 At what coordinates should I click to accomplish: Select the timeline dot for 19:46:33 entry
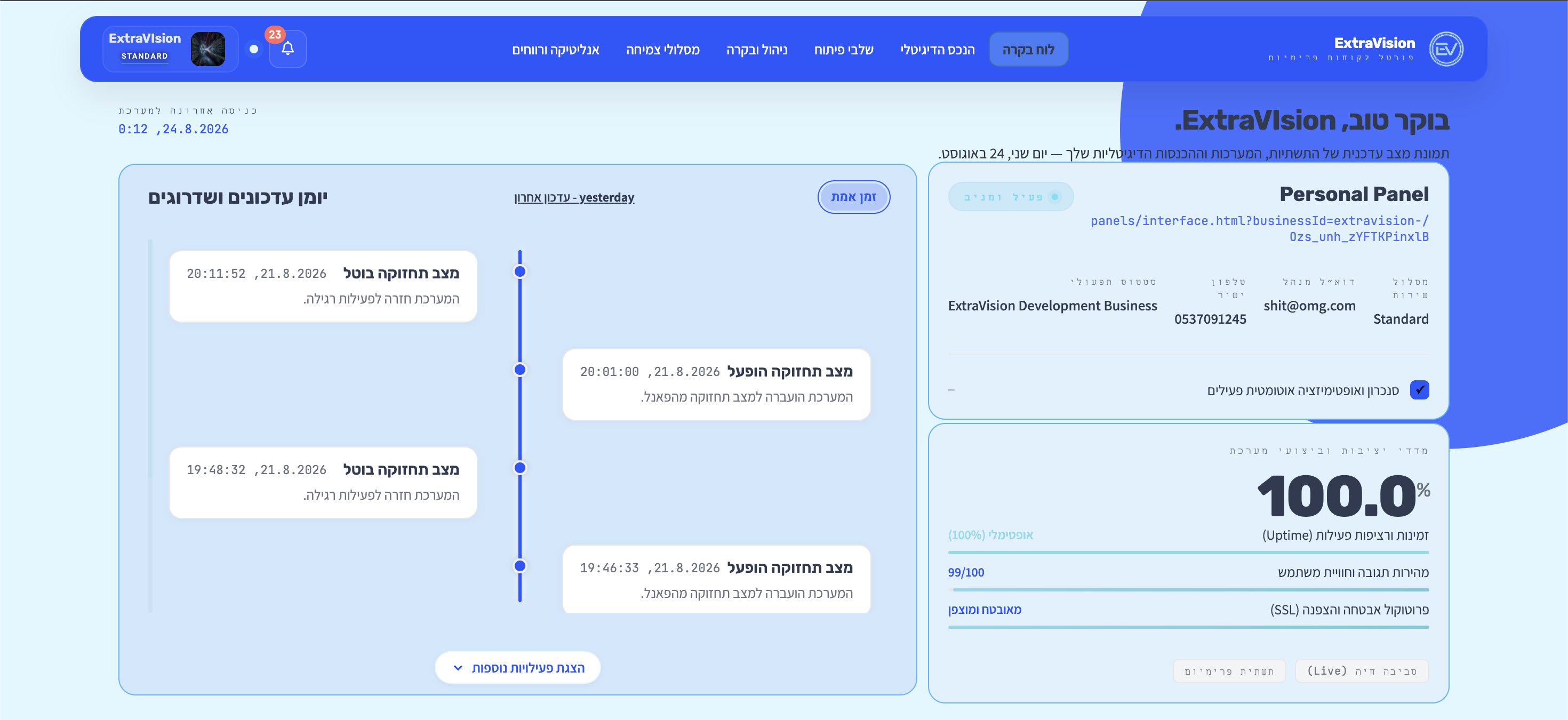click(x=520, y=565)
